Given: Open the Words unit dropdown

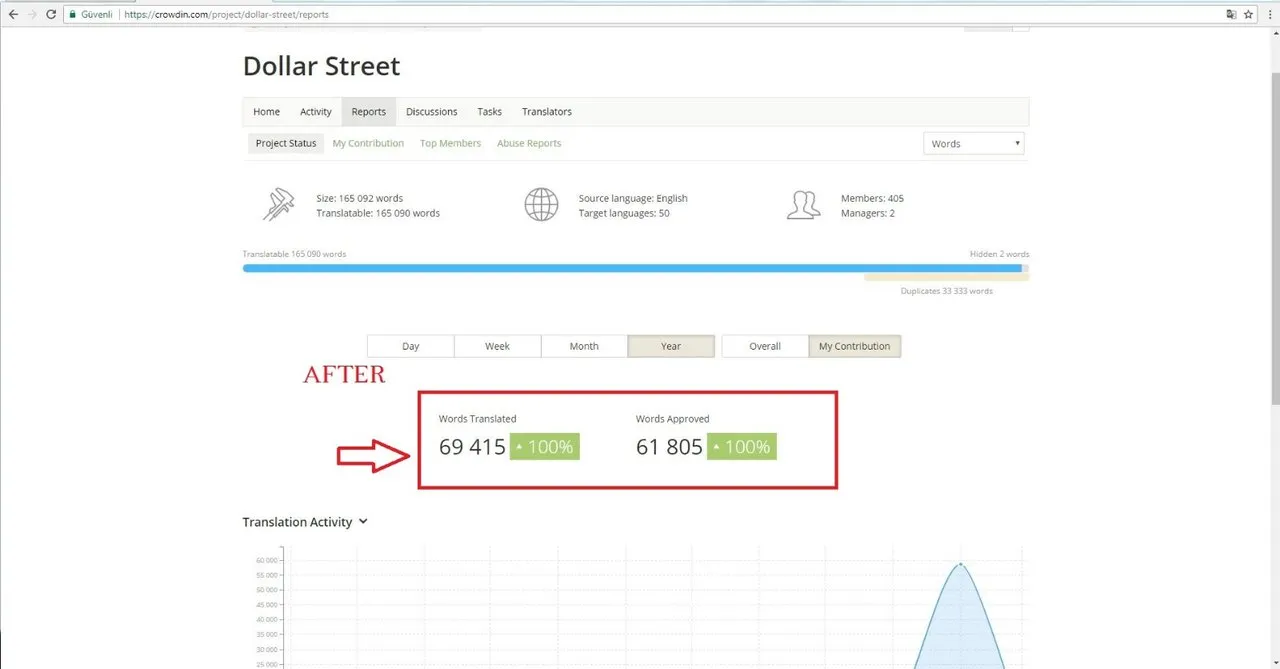Looking at the screenshot, I should (974, 144).
